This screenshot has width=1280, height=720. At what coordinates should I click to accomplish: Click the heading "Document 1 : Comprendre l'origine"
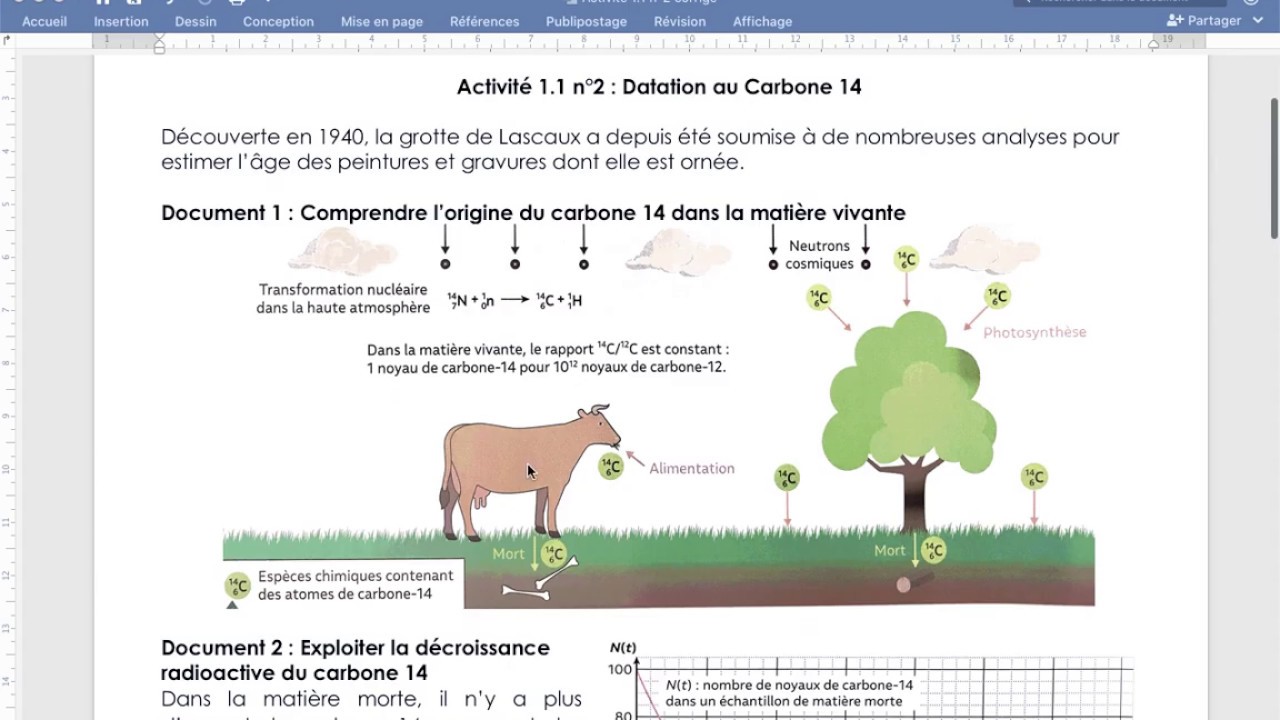(x=533, y=213)
